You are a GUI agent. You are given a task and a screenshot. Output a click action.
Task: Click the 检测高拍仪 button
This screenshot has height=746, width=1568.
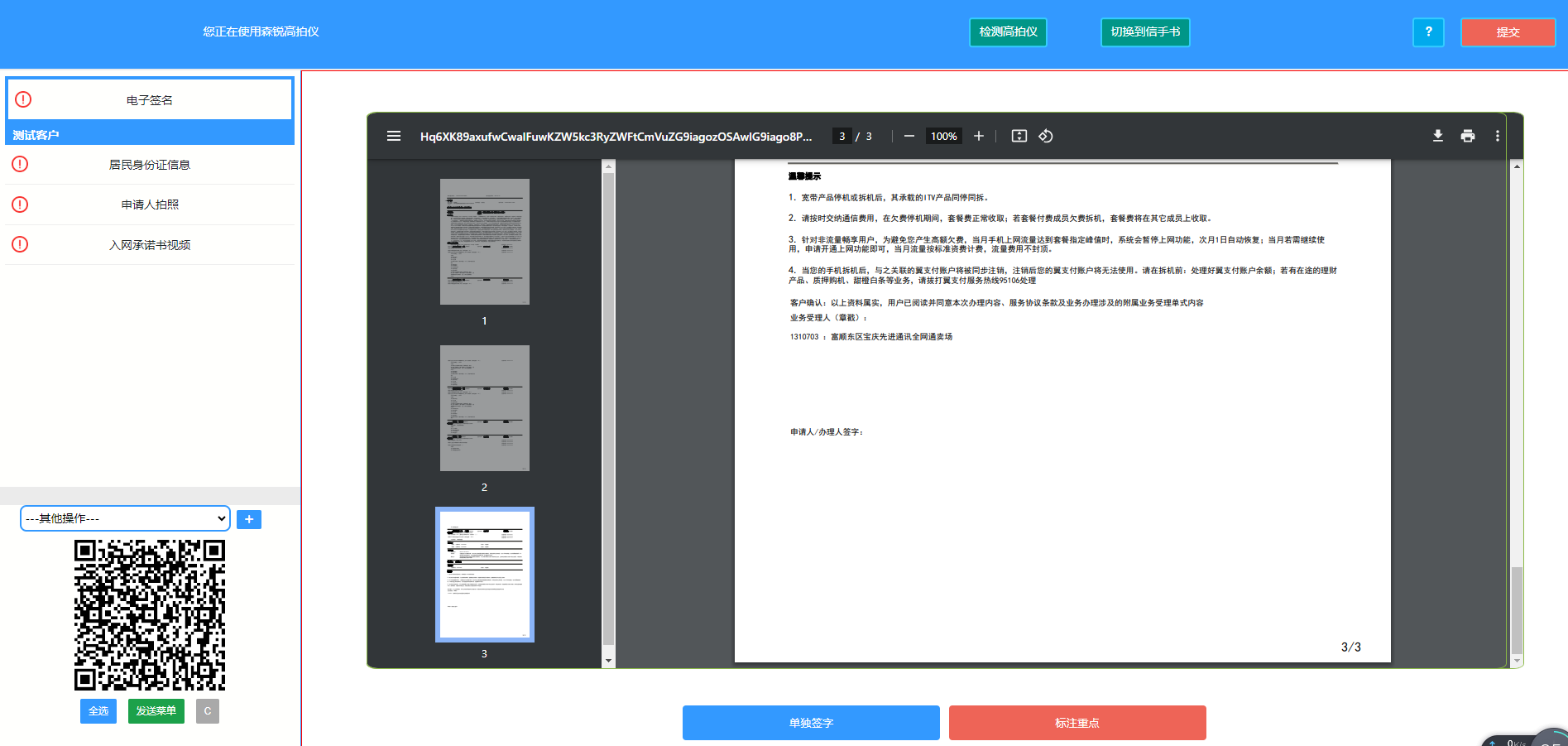pos(1008,32)
